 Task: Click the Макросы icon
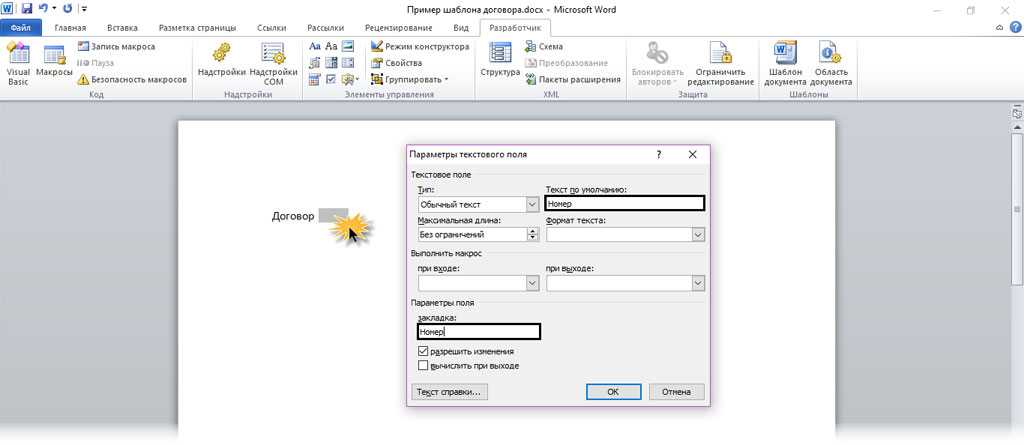click(x=54, y=60)
